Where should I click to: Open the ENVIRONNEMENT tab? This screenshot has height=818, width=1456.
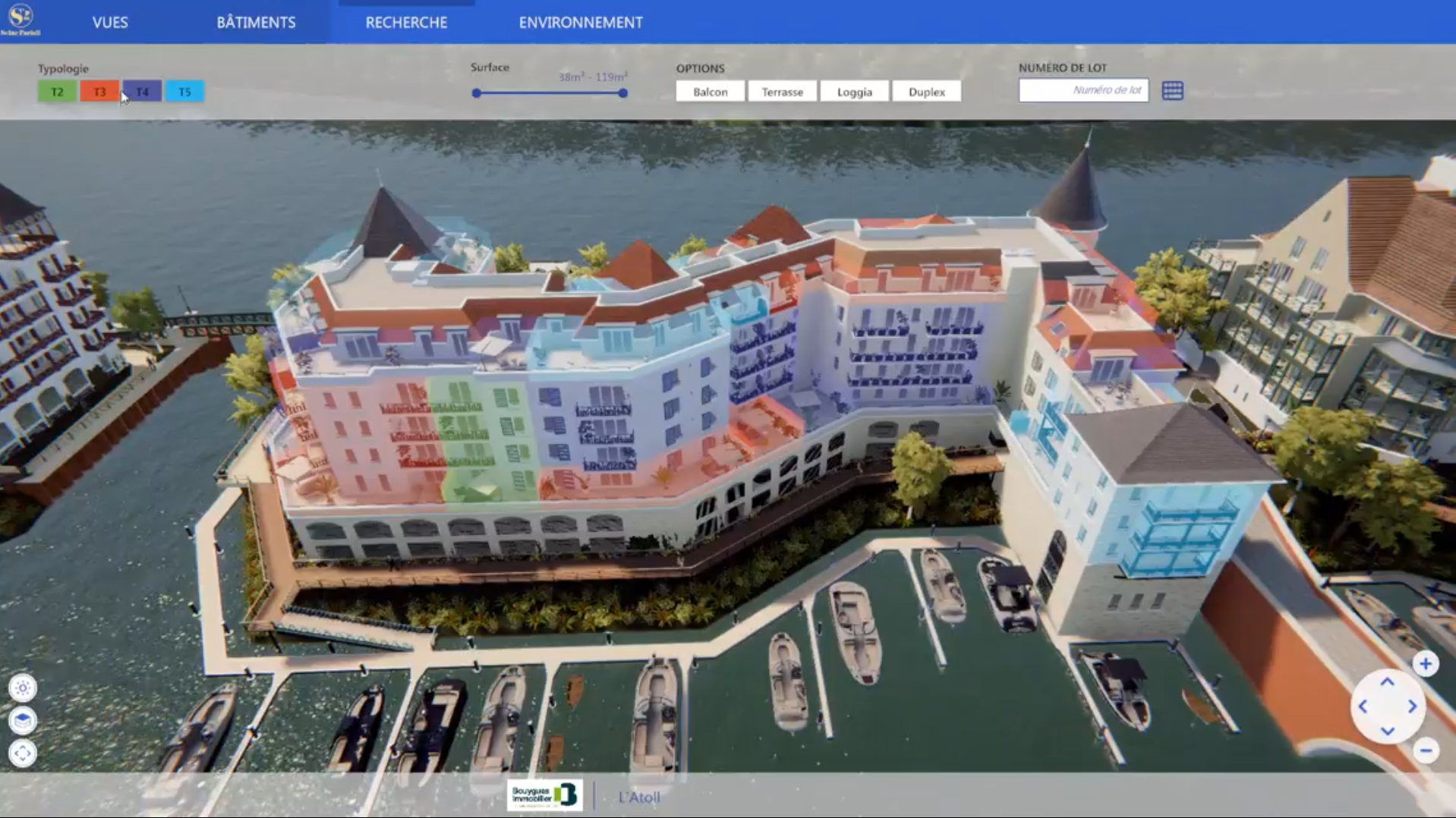pyautogui.click(x=579, y=22)
